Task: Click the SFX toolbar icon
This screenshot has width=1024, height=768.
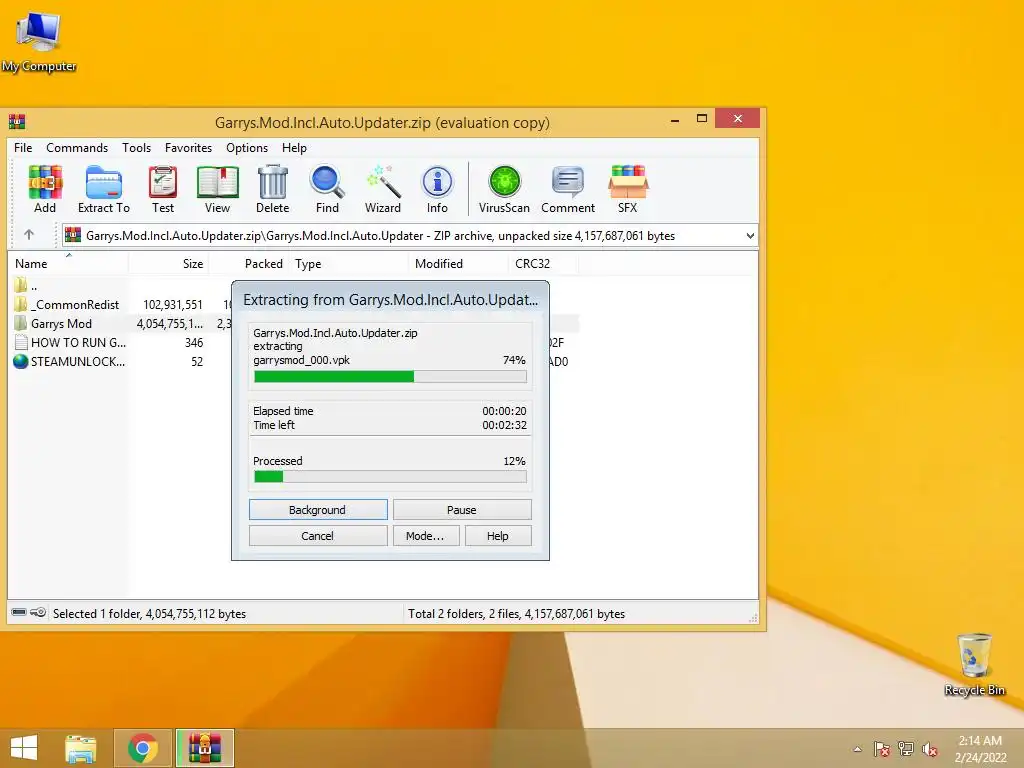Action: [x=628, y=189]
